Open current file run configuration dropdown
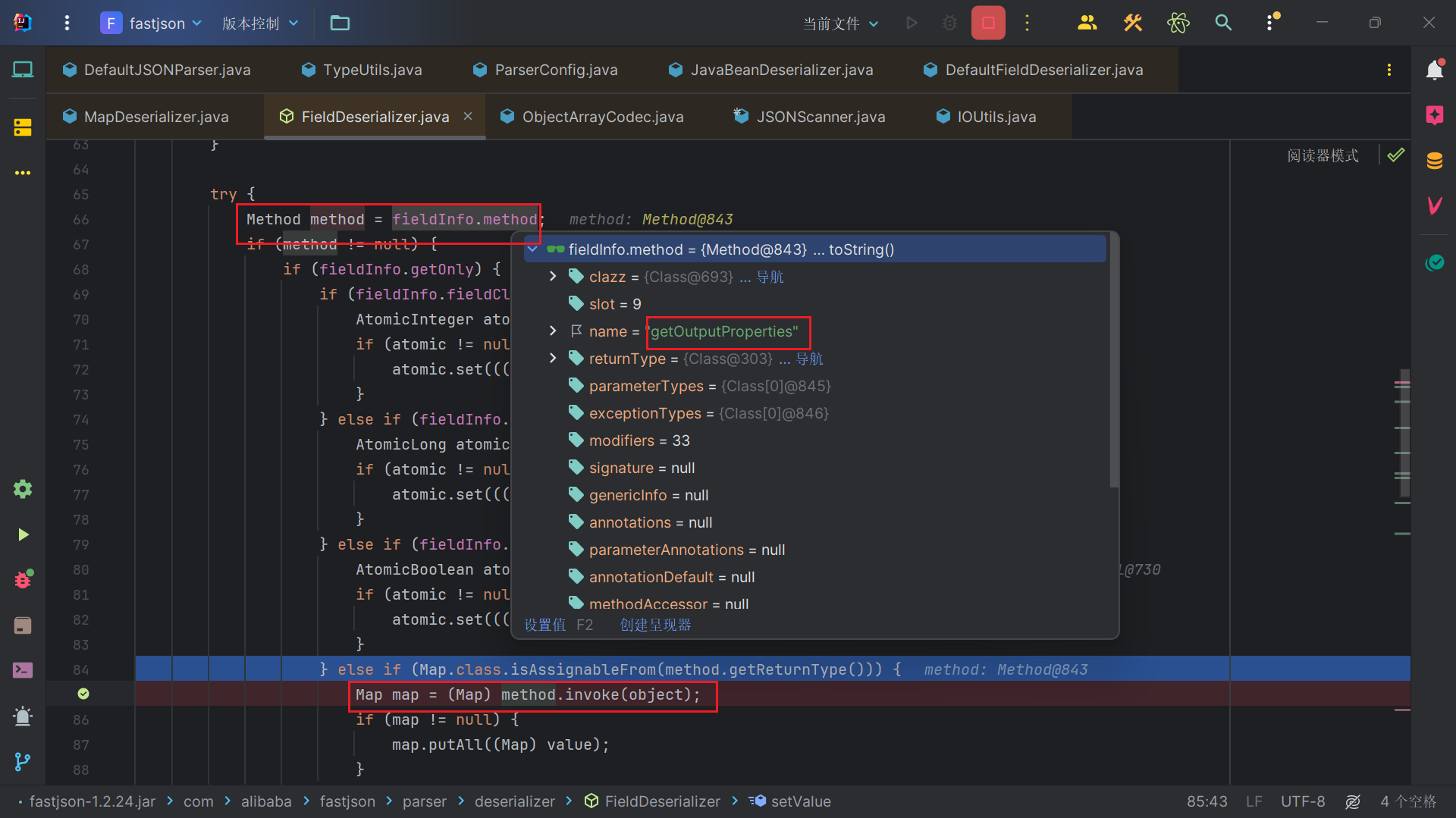Viewport: 1456px width, 818px height. click(841, 24)
